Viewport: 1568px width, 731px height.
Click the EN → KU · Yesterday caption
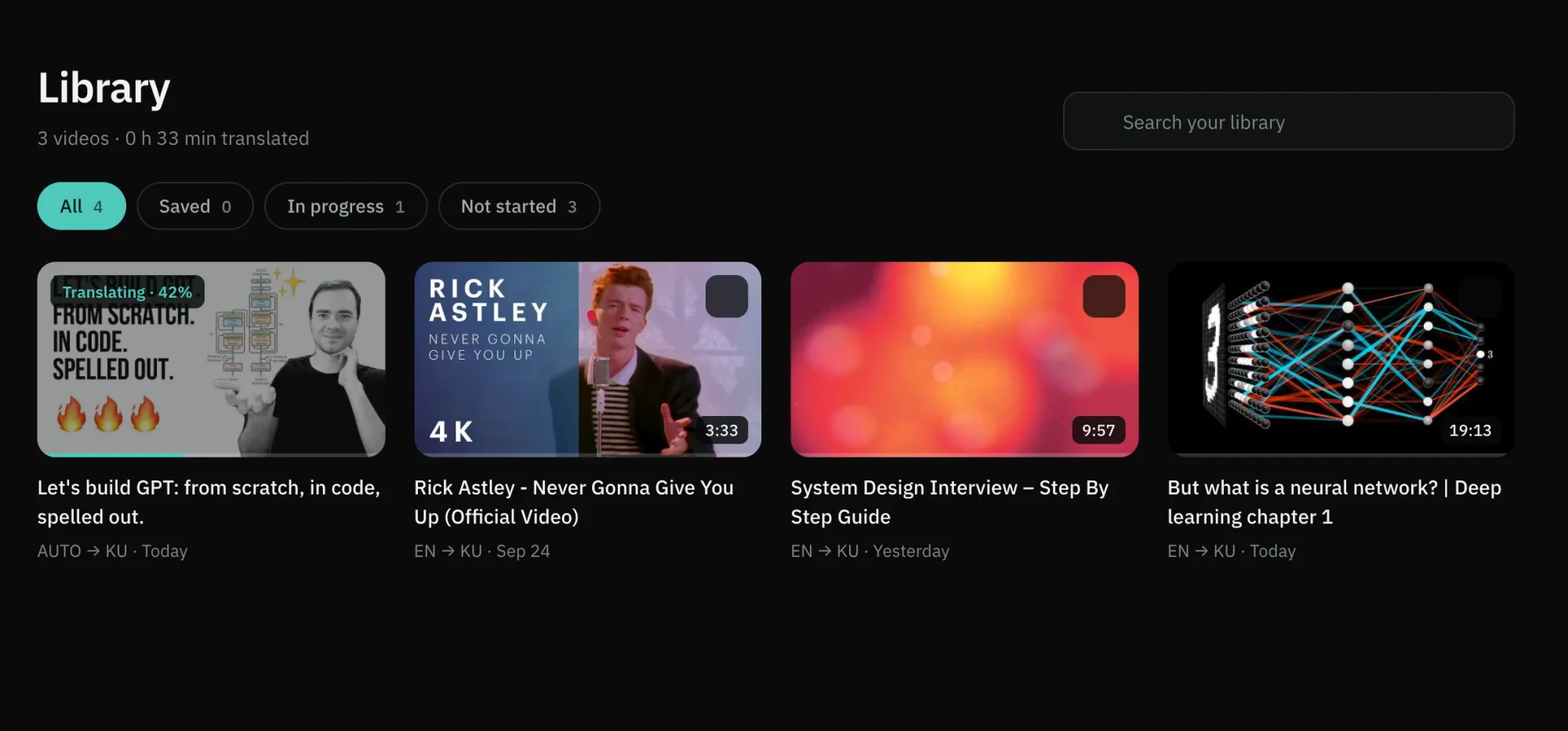tap(870, 551)
